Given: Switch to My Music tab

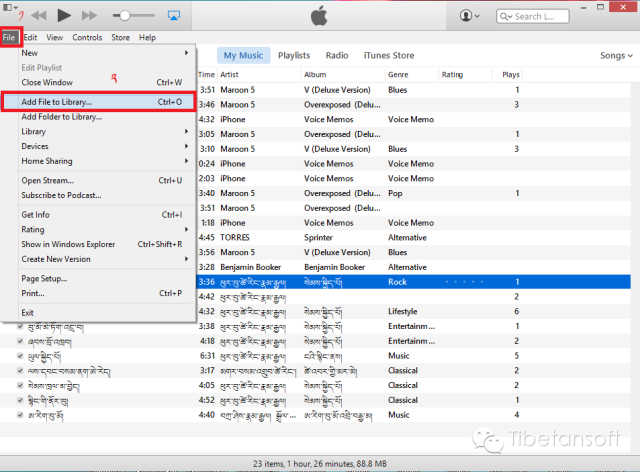Looking at the screenshot, I should [243, 56].
